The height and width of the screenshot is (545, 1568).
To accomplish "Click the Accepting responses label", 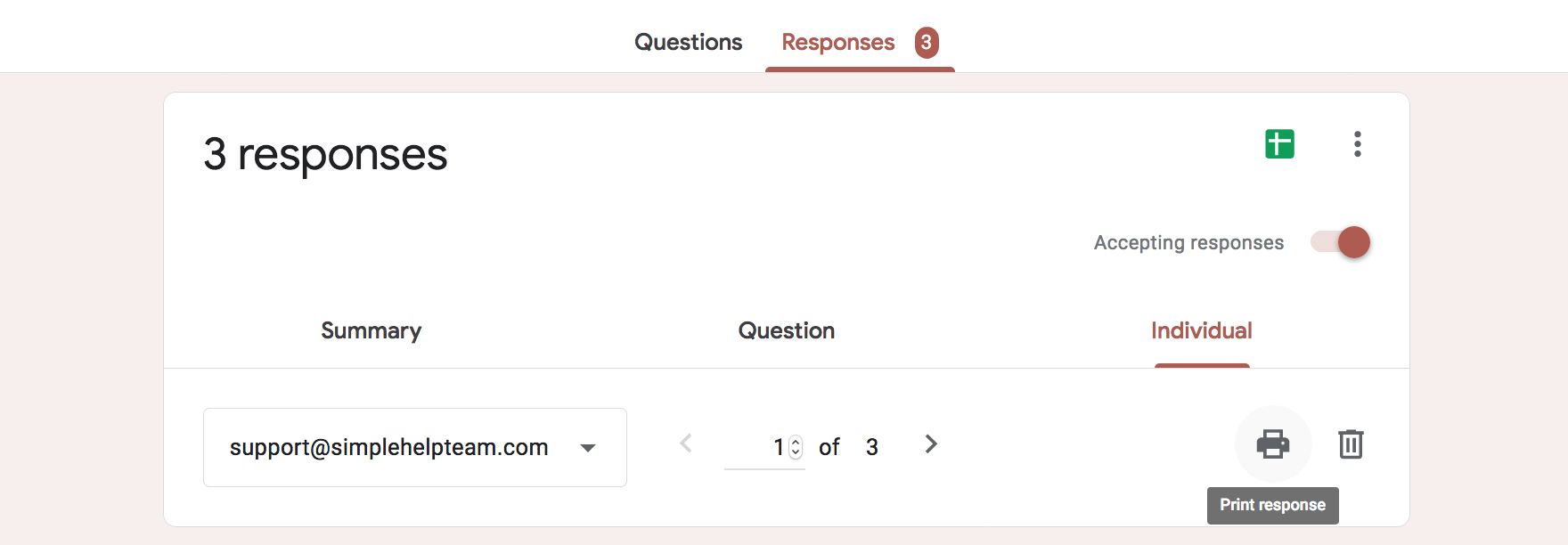I will pos(1188,242).
